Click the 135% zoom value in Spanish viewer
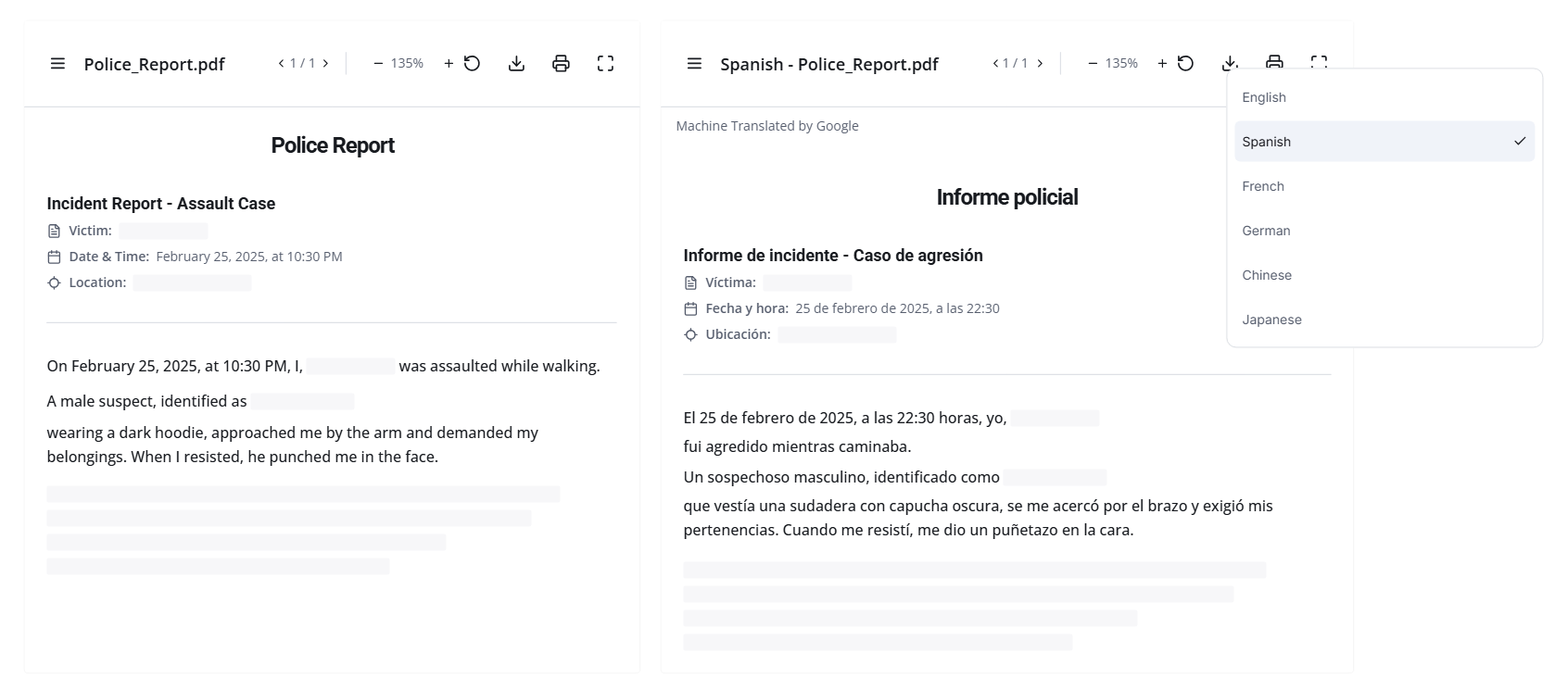Image resolution: width=1568 pixels, height=690 pixels. pyautogui.click(x=1121, y=63)
